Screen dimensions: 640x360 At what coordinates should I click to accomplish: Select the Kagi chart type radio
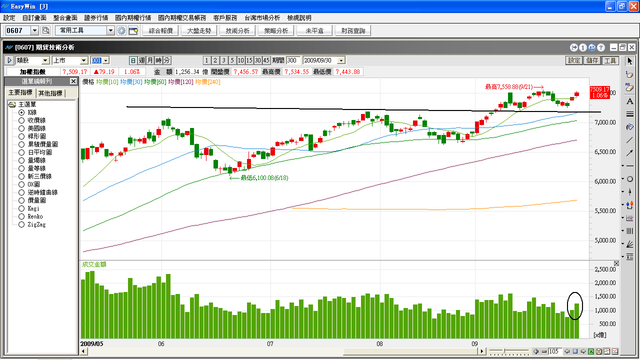pyautogui.click(x=21, y=209)
